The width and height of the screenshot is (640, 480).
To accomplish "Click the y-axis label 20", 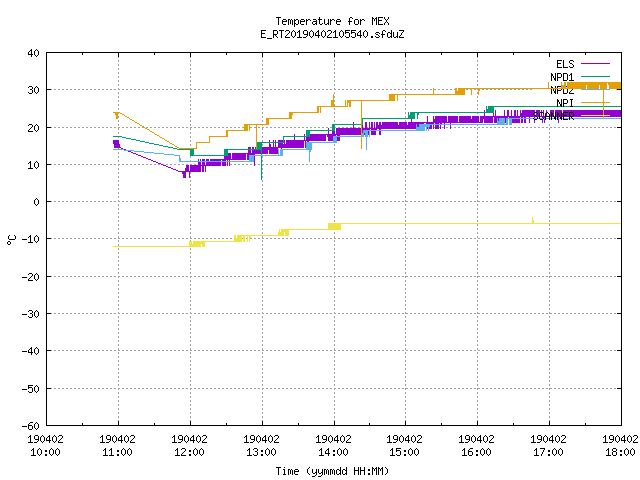I will tap(33, 128).
